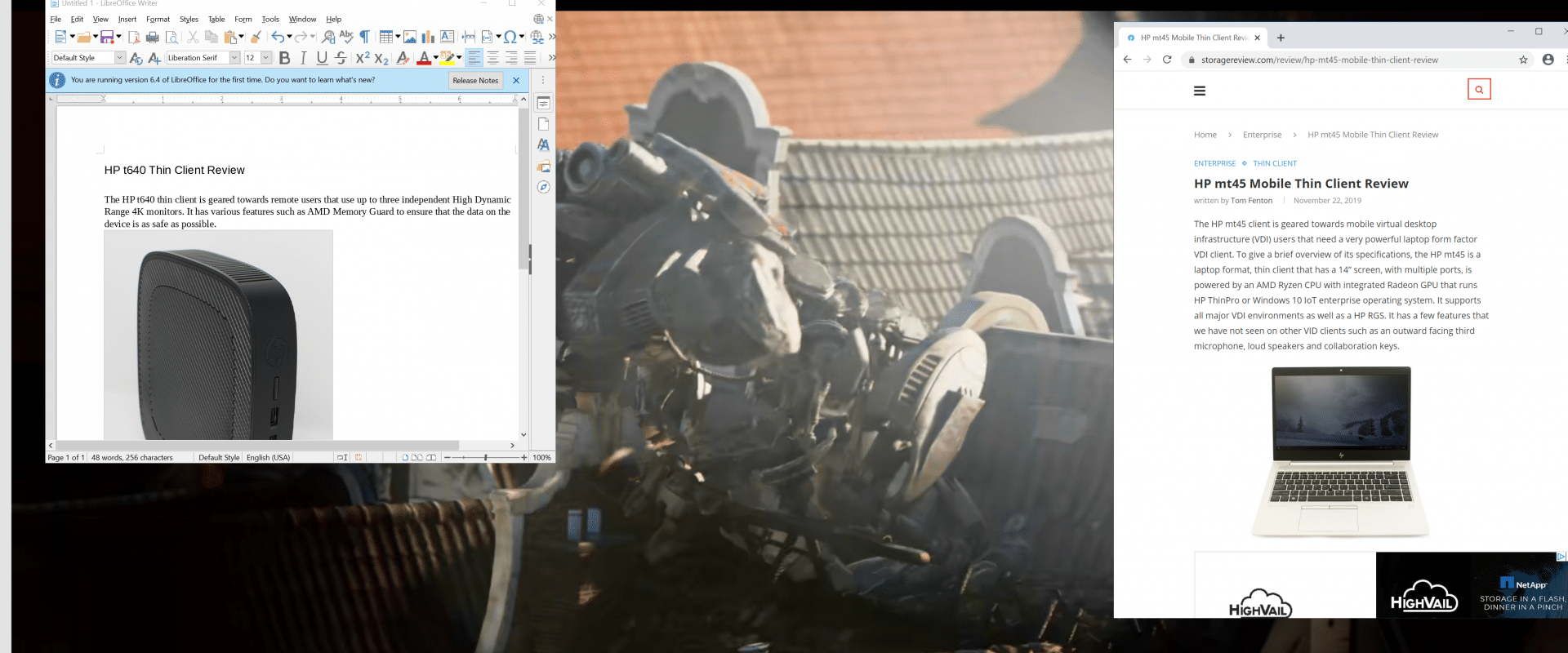Viewport: 1568px width, 653px height.
Task: Open the New document dropdown arrow
Action: (x=72, y=37)
